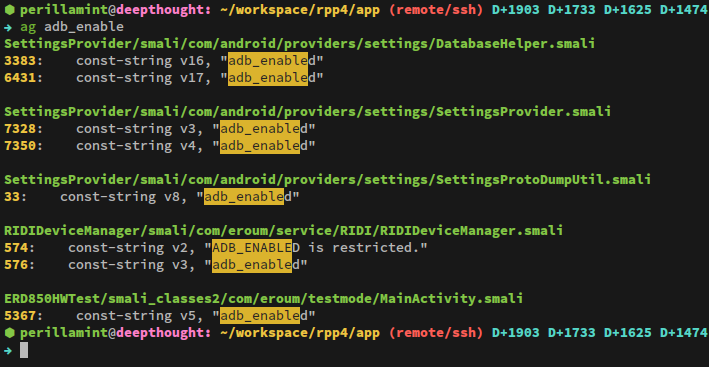The image size is (709, 367).
Task: Select highlighted match on line 576
Action: [252, 264]
